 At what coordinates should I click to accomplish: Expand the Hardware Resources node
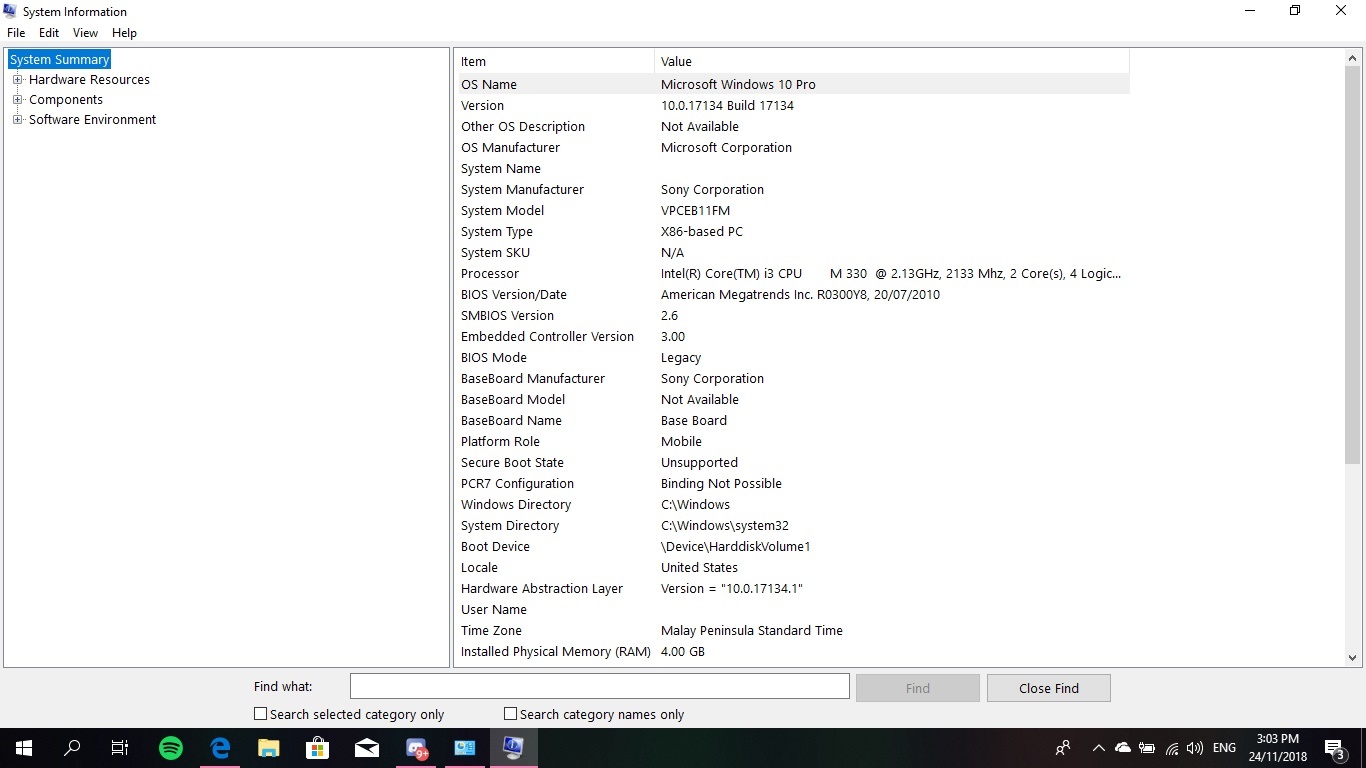pos(17,80)
